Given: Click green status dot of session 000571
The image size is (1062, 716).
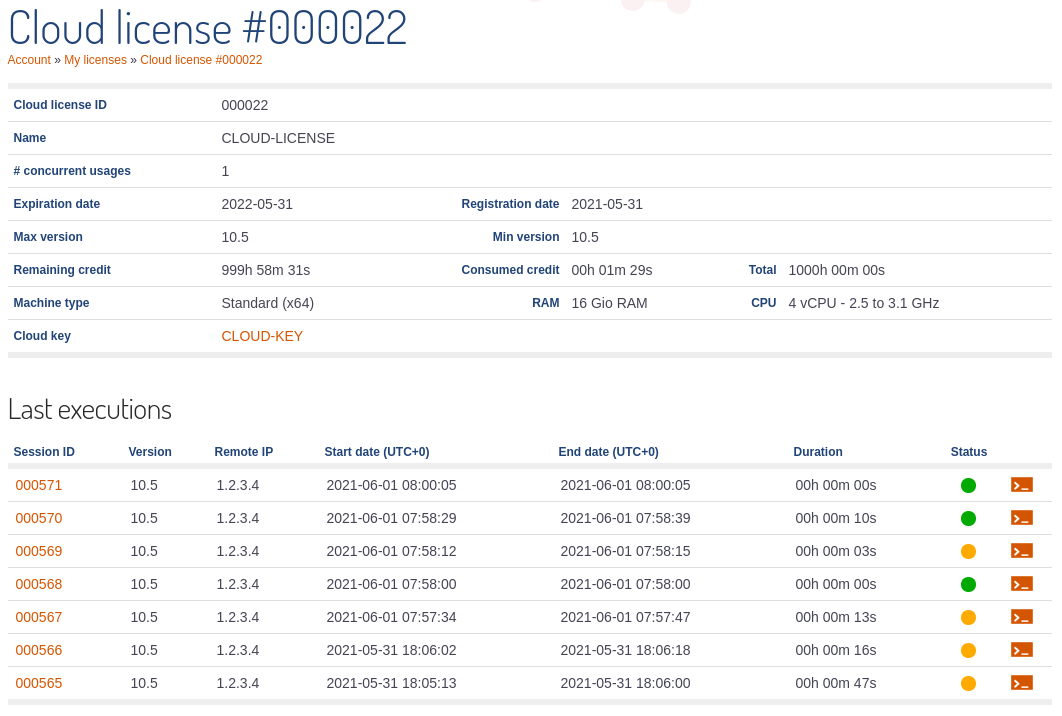Looking at the screenshot, I should [968, 485].
